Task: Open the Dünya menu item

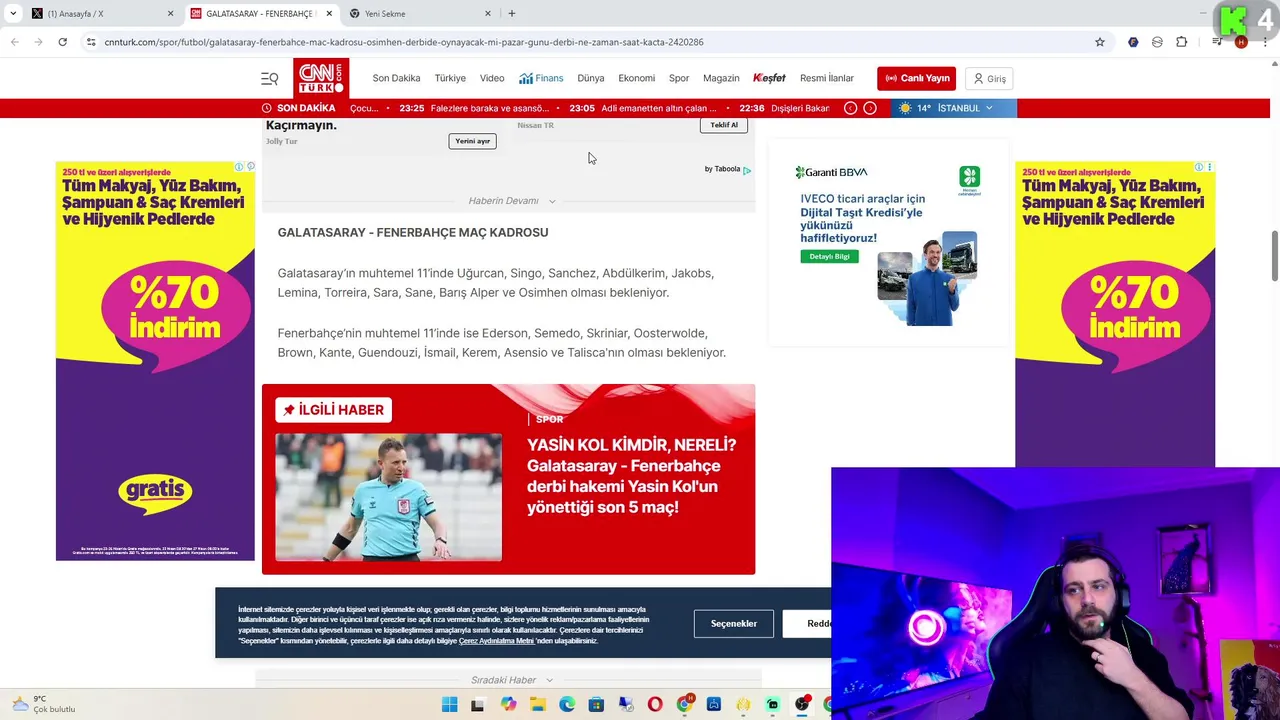Action: click(x=591, y=78)
